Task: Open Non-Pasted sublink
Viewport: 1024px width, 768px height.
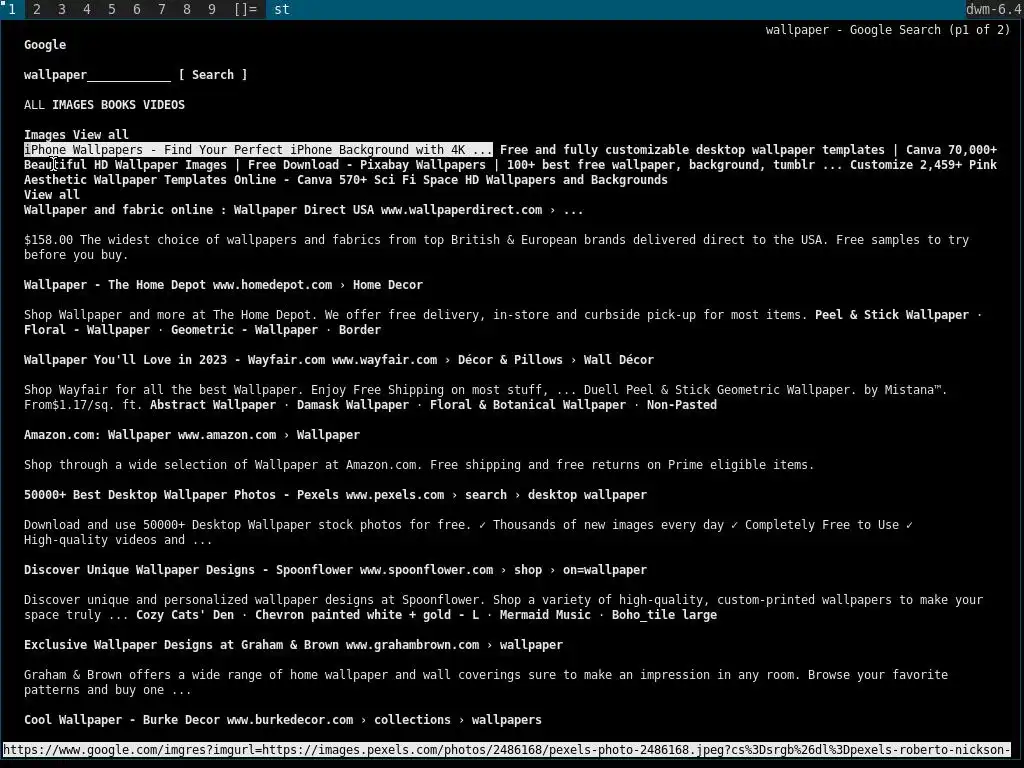Action: coord(682,405)
